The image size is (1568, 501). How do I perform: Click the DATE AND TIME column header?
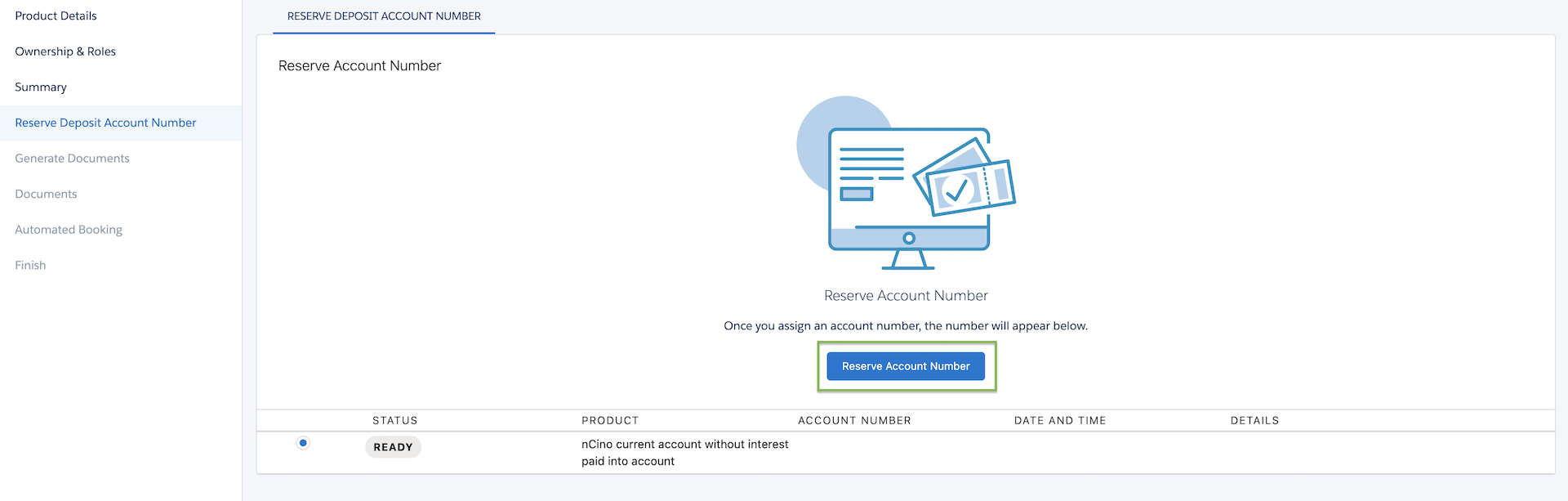pyautogui.click(x=1060, y=421)
